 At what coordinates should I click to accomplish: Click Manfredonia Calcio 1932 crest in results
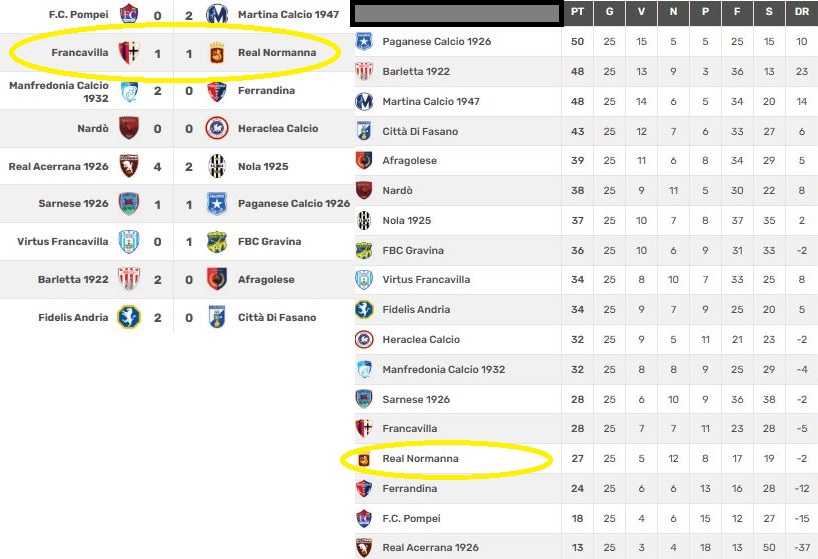pyautogui.click(x=129, y=91)
